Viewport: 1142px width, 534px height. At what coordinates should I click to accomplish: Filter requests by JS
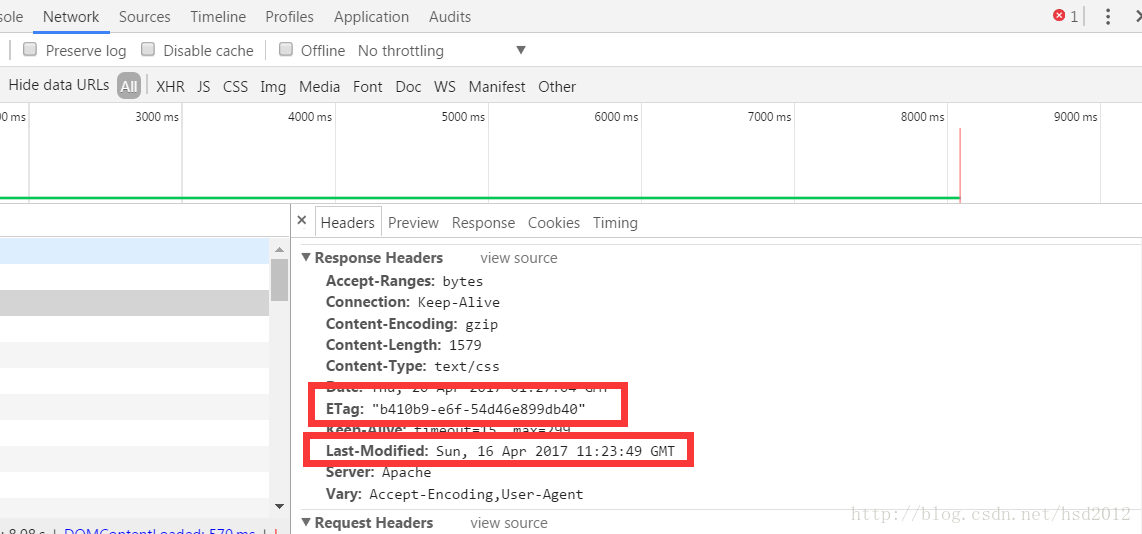(x=203, y=87)
